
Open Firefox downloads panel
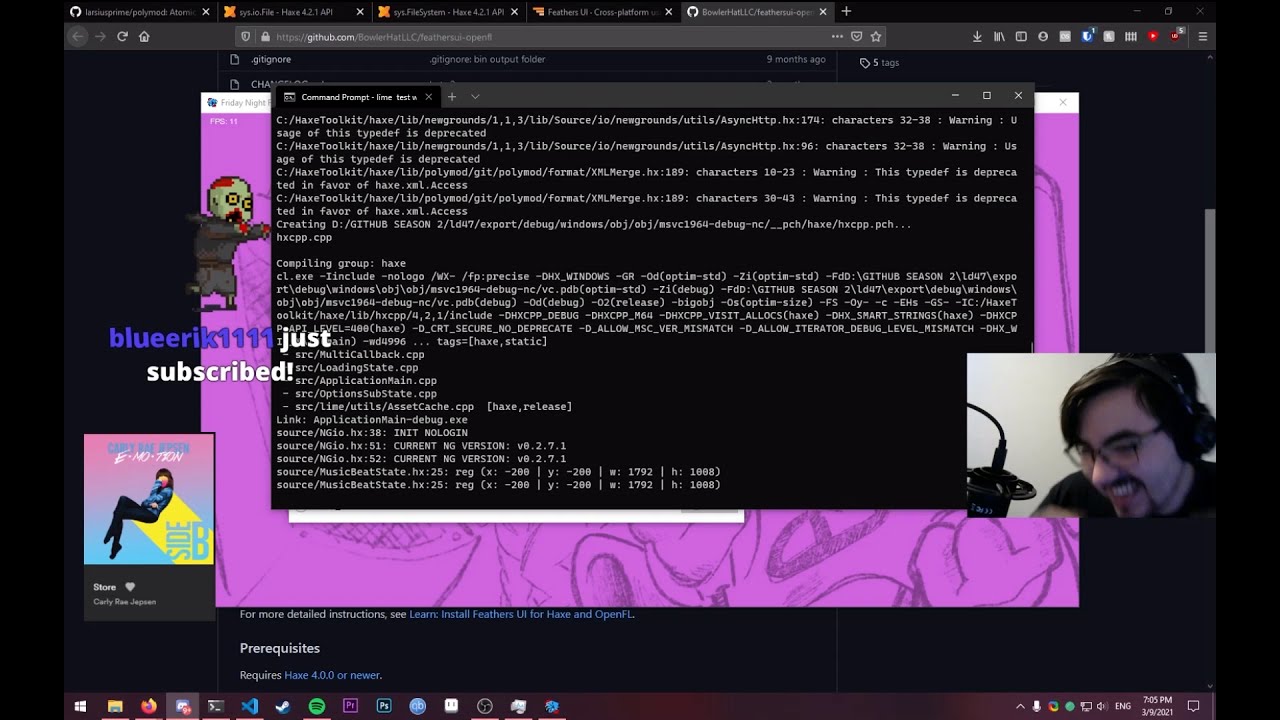pos(977,36)
